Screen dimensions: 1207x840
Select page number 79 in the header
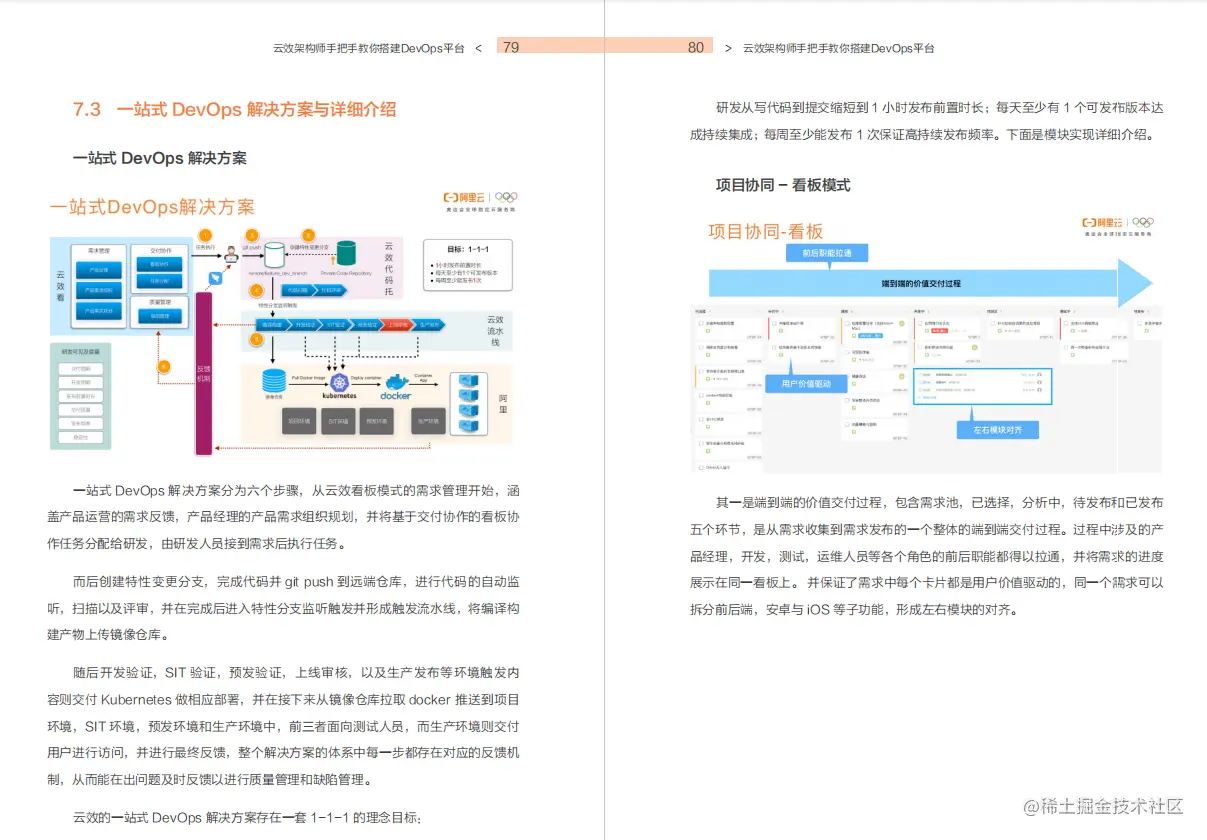(x=510, y=47)
